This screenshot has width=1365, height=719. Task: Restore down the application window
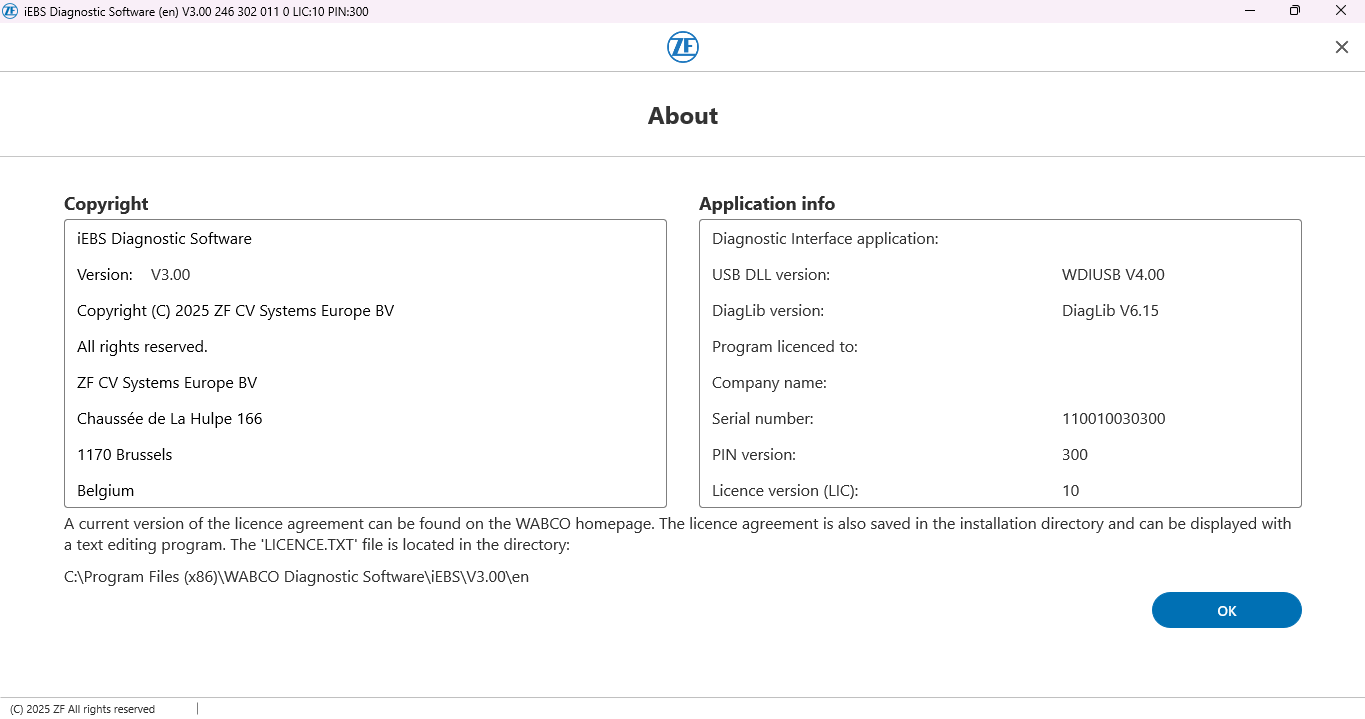1295,11
